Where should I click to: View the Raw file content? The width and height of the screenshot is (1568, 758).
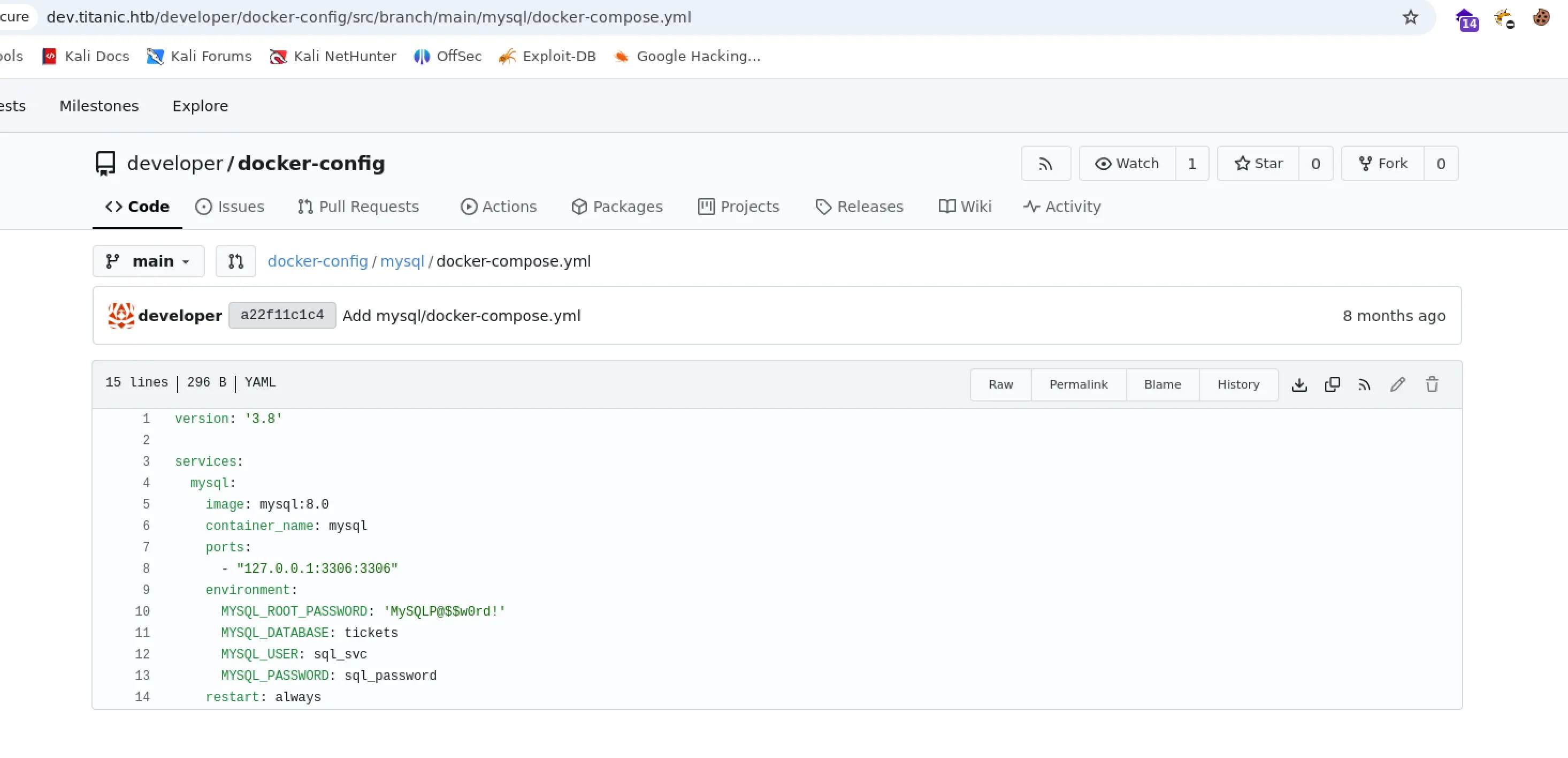click(1000, 384)
